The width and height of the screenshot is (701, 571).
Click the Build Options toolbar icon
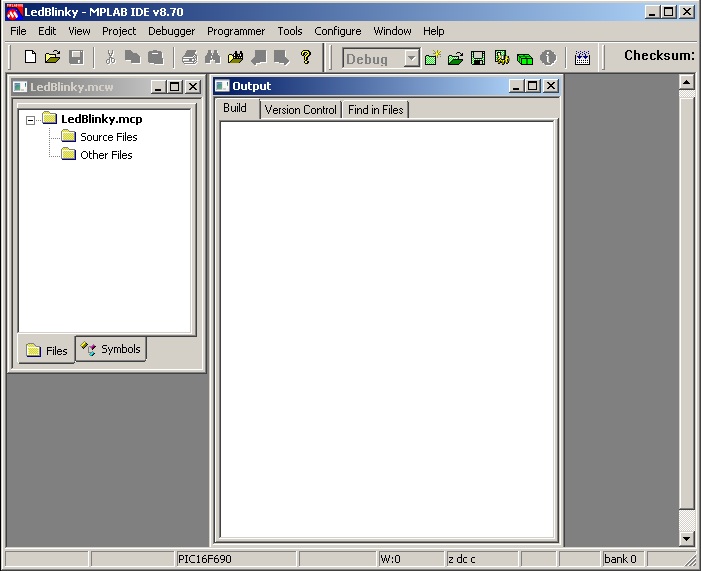pos(502,58)
